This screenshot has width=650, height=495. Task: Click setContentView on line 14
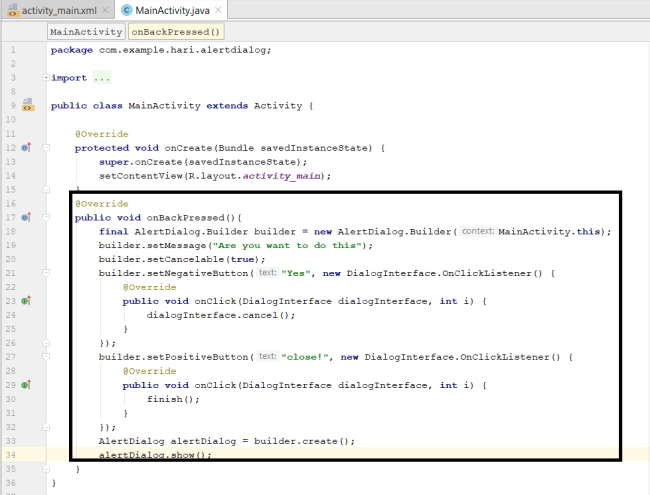click(141, 176)
